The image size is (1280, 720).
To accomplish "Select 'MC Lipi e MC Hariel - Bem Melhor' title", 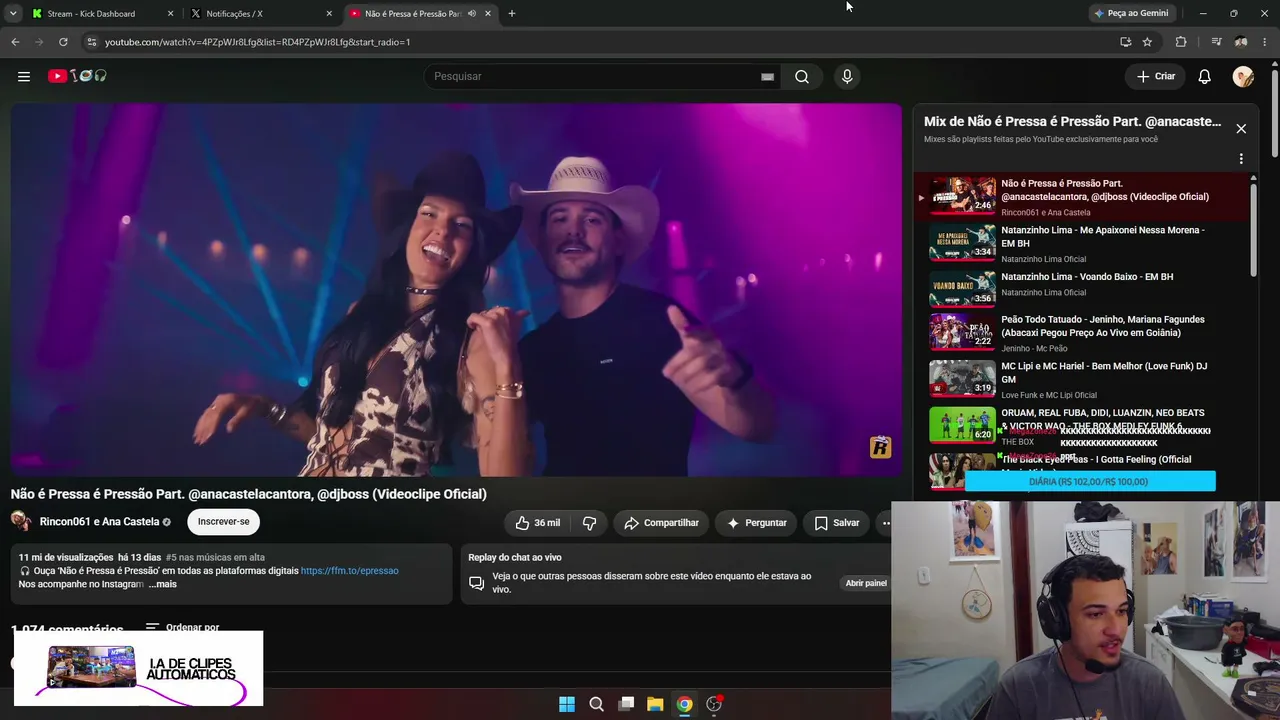I will coord(1104,373).
